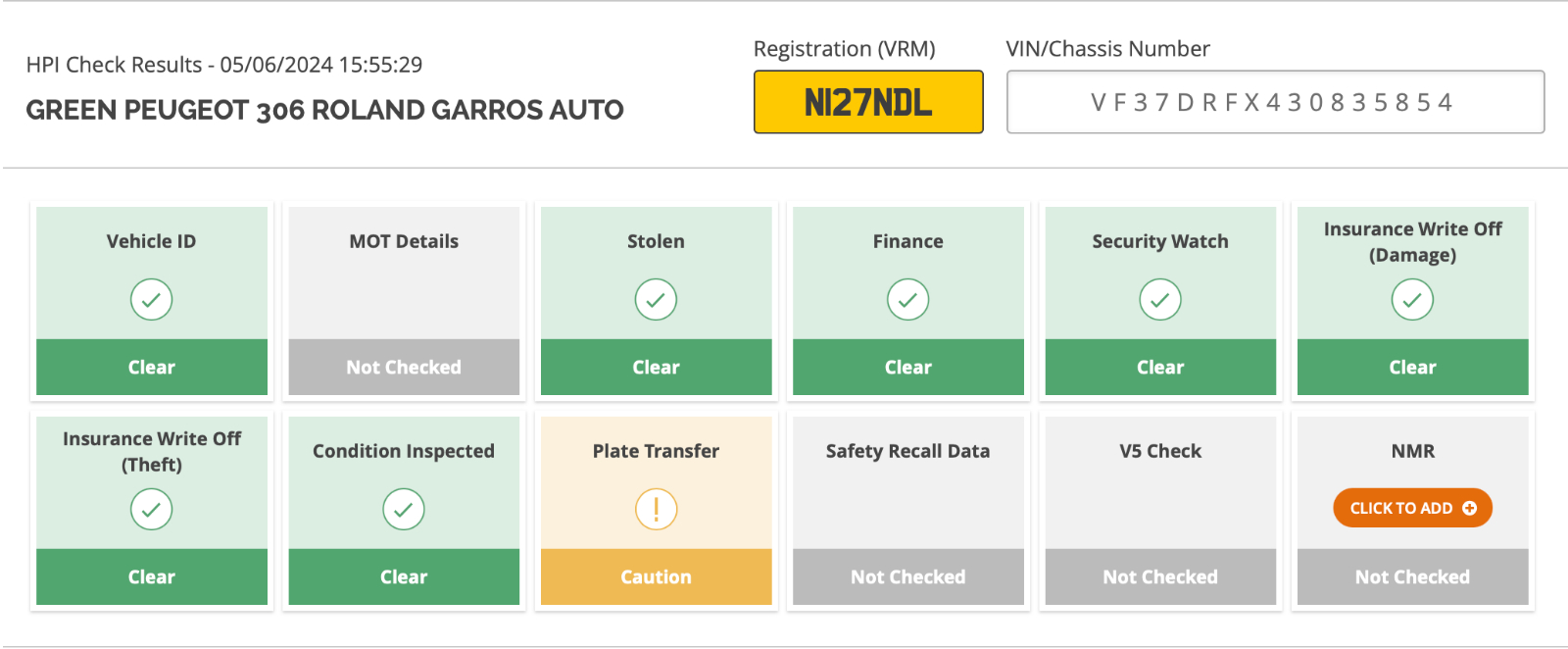Select the MOT Details Not Checked tile
The width and height of the screenshot is (1568, 649).
point(404,301)
